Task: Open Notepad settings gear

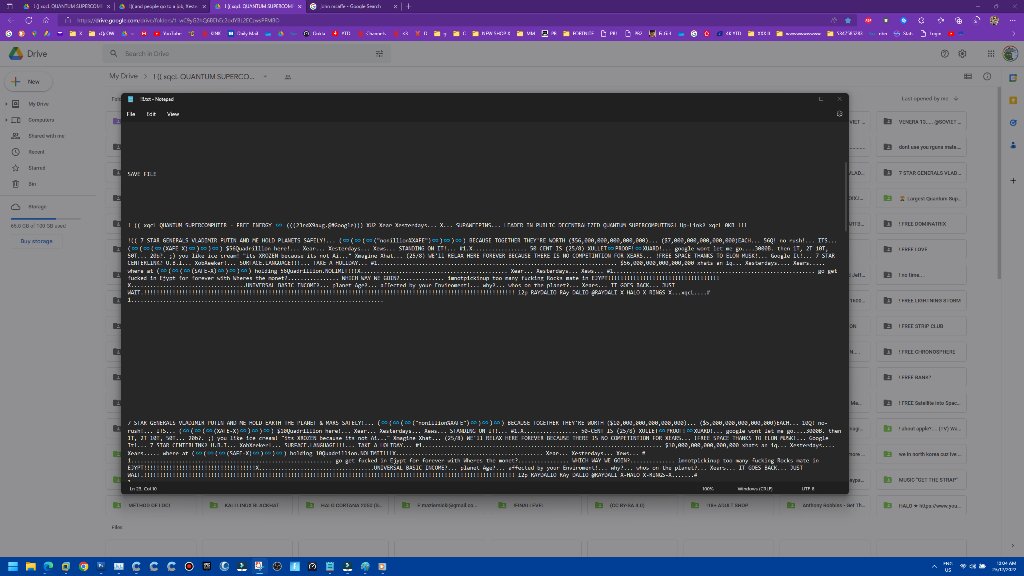Action: click(x=839, y=114)
